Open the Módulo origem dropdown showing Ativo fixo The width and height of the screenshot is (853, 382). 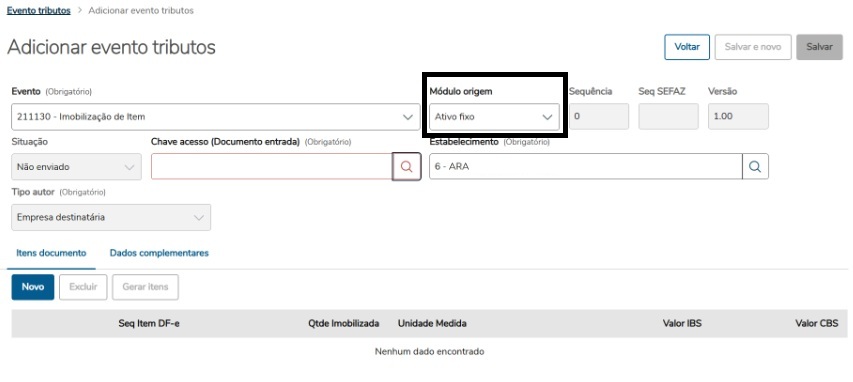click(x=494, y=116)
